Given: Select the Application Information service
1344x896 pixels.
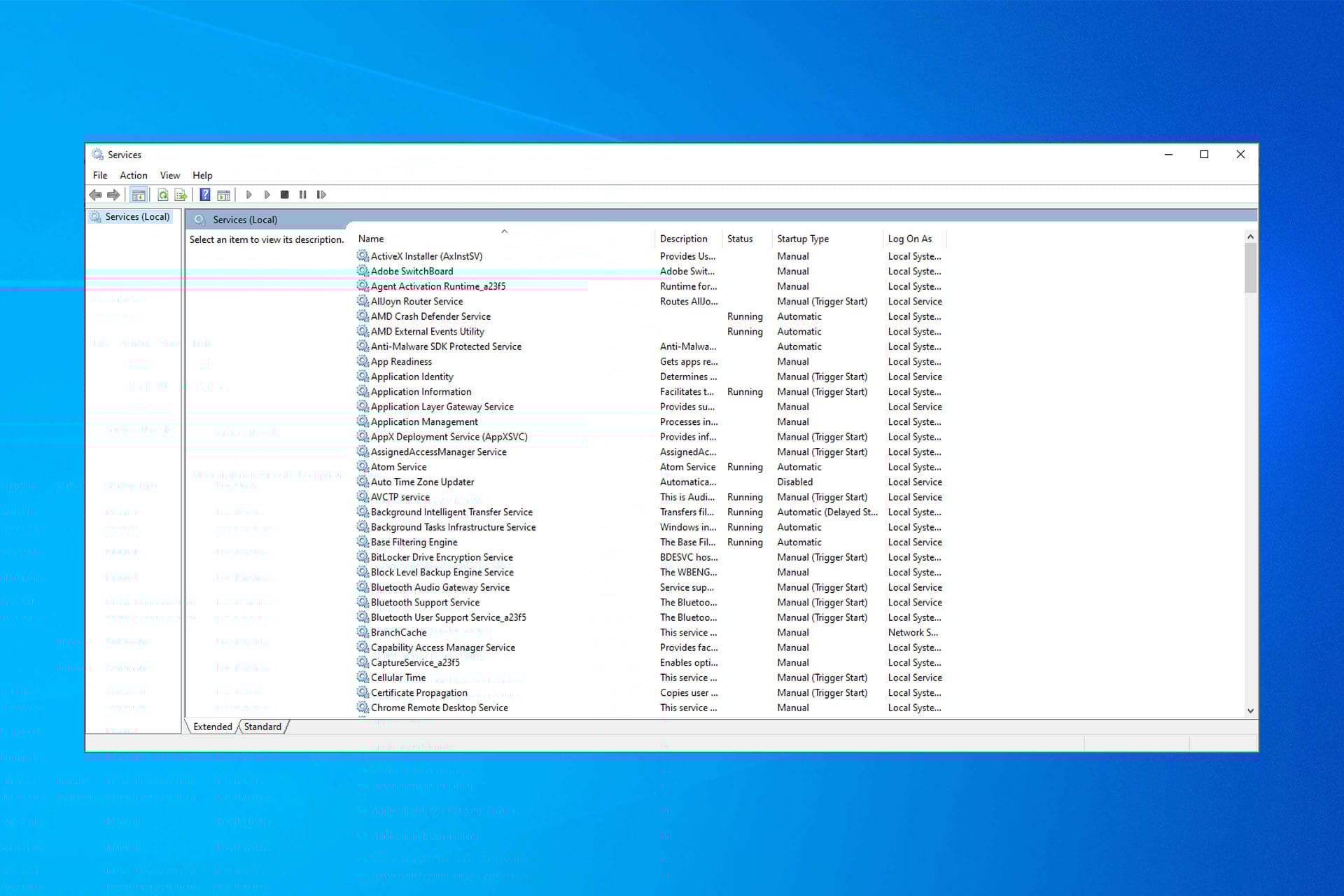Looking at the screenshot, I should click(421, 391).
